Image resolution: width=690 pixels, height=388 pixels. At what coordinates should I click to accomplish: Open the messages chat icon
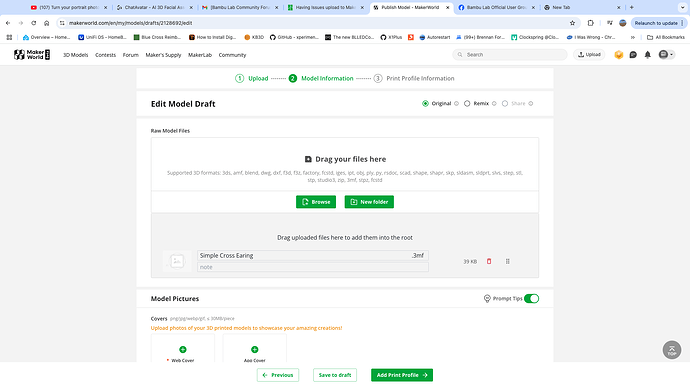click(x=633, y=55)
